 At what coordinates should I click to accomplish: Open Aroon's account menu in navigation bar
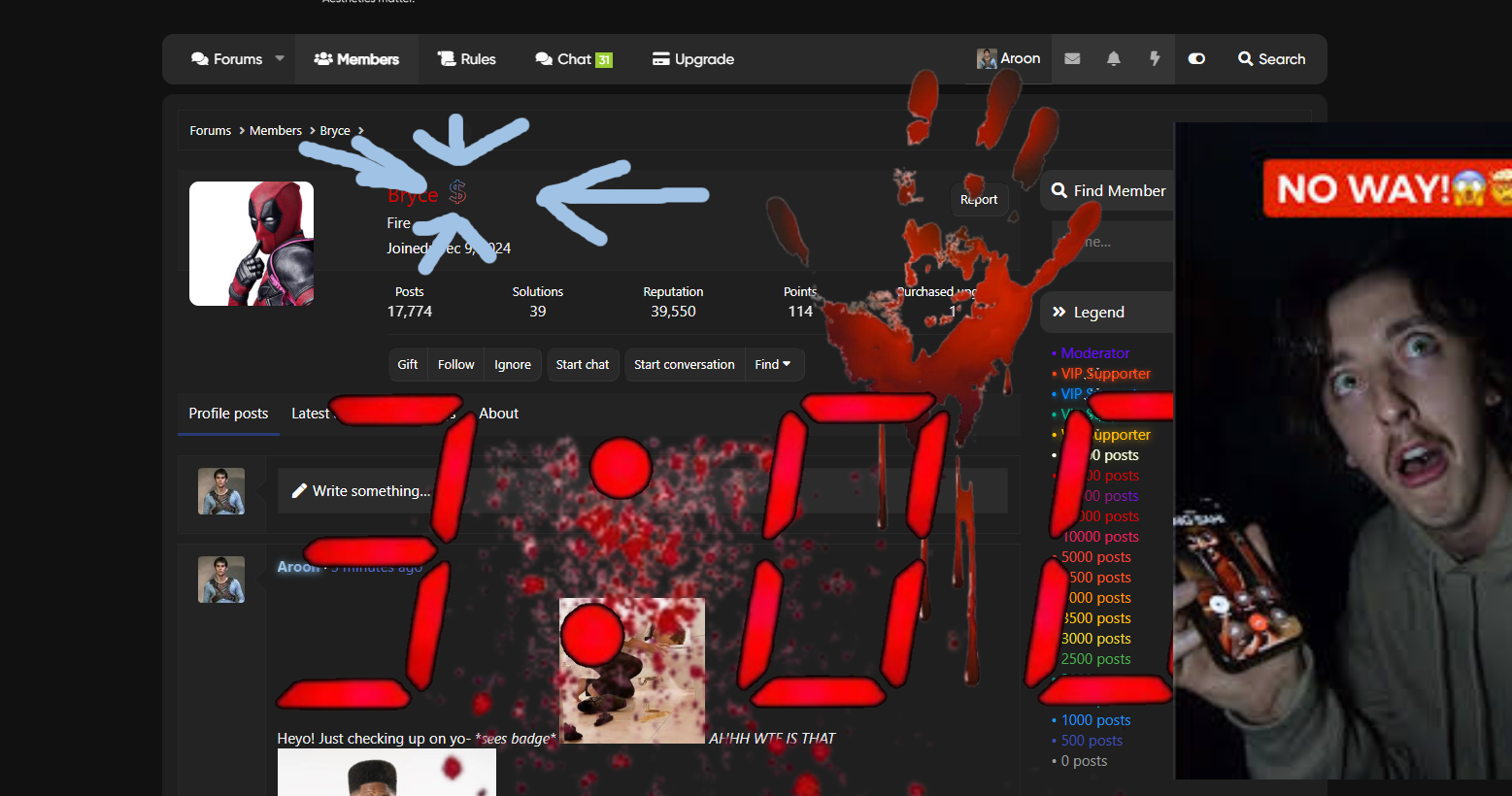pyautogui.click(x=1009, y=59)
